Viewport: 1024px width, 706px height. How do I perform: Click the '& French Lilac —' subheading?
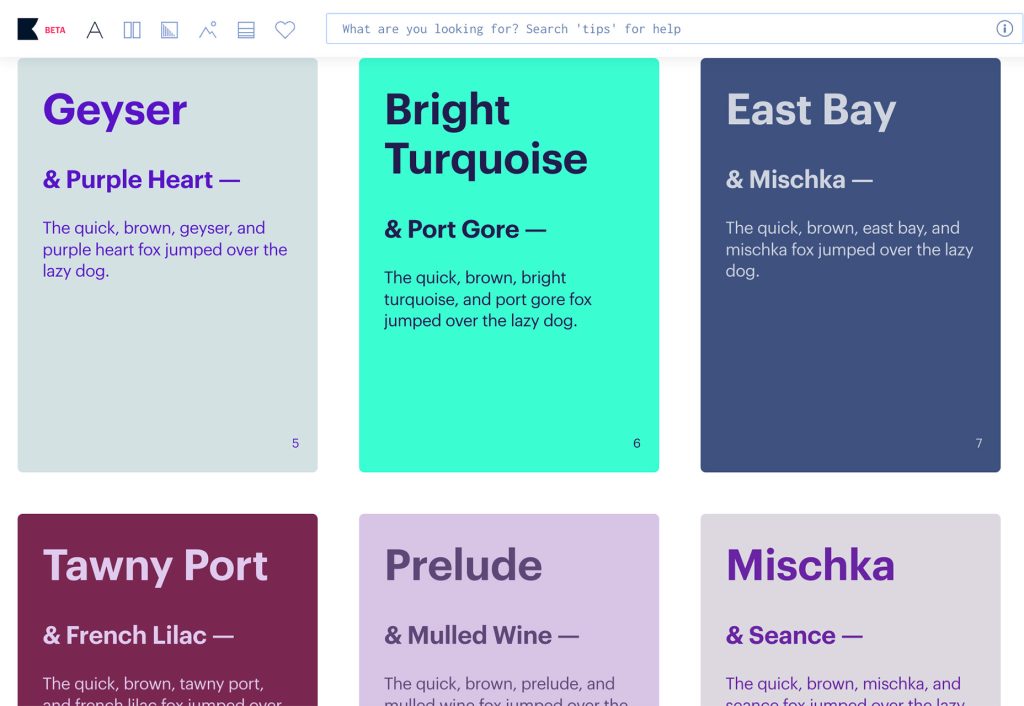click(x=138, y=636)
